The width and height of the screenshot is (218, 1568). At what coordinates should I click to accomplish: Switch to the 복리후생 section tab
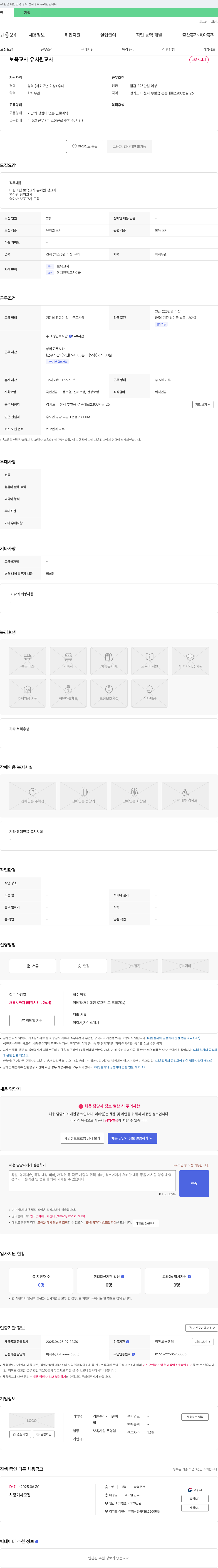click(128, 49)
